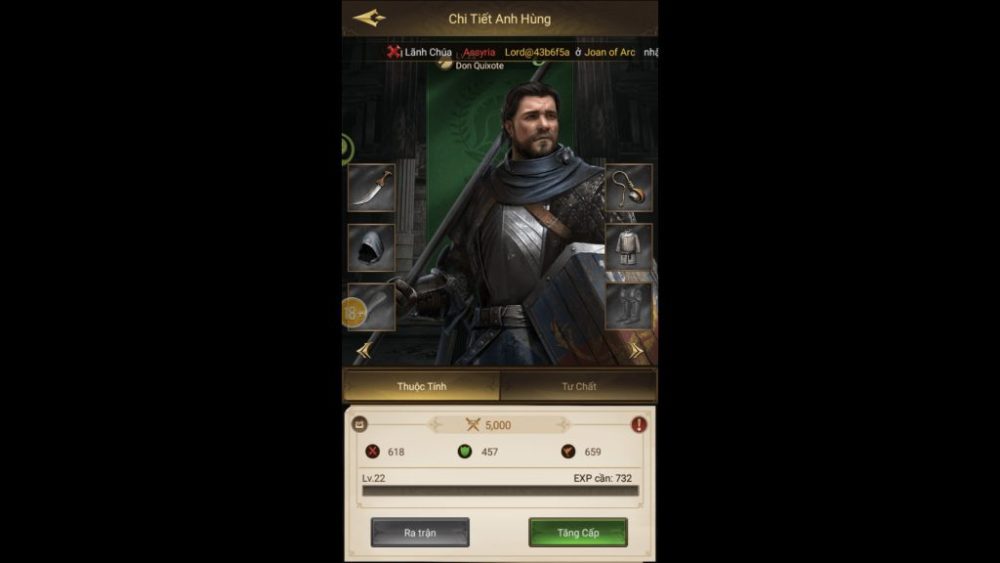Tap the green defense stat 457
The width and height of the screenshot is (1000, 563).
point(478,451)
